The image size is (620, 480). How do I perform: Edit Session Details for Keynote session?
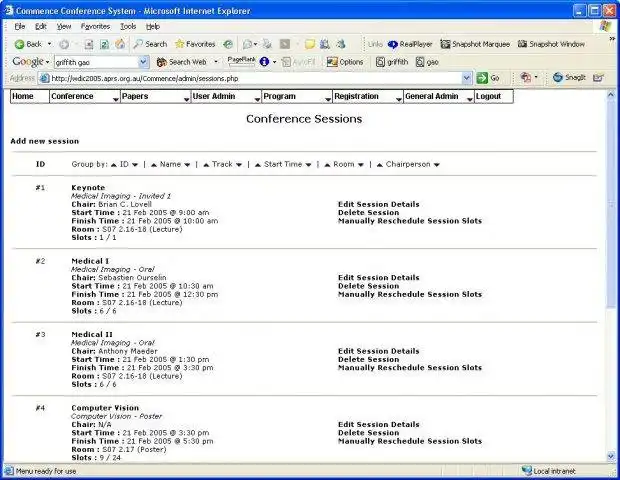[x=378, y=204]
